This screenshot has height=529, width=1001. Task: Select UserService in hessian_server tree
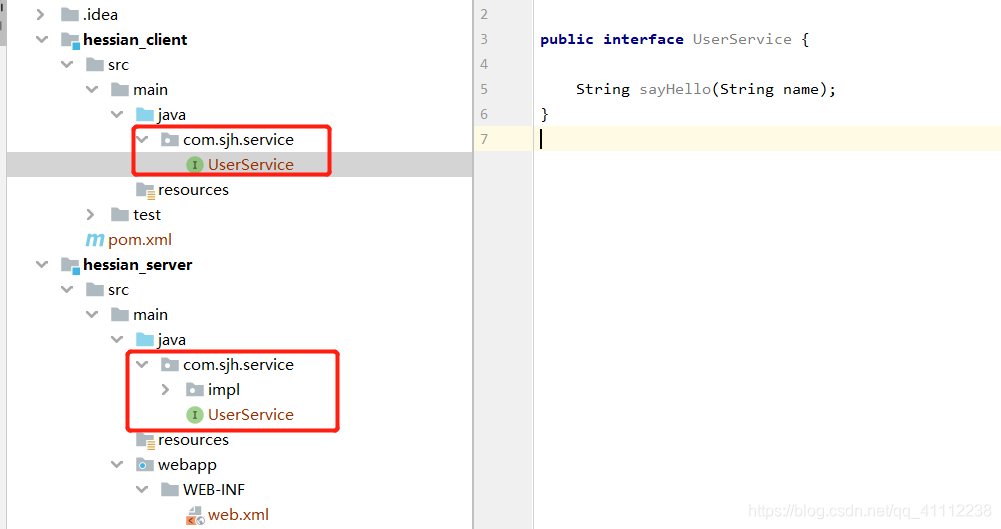[x=251, y=415]
